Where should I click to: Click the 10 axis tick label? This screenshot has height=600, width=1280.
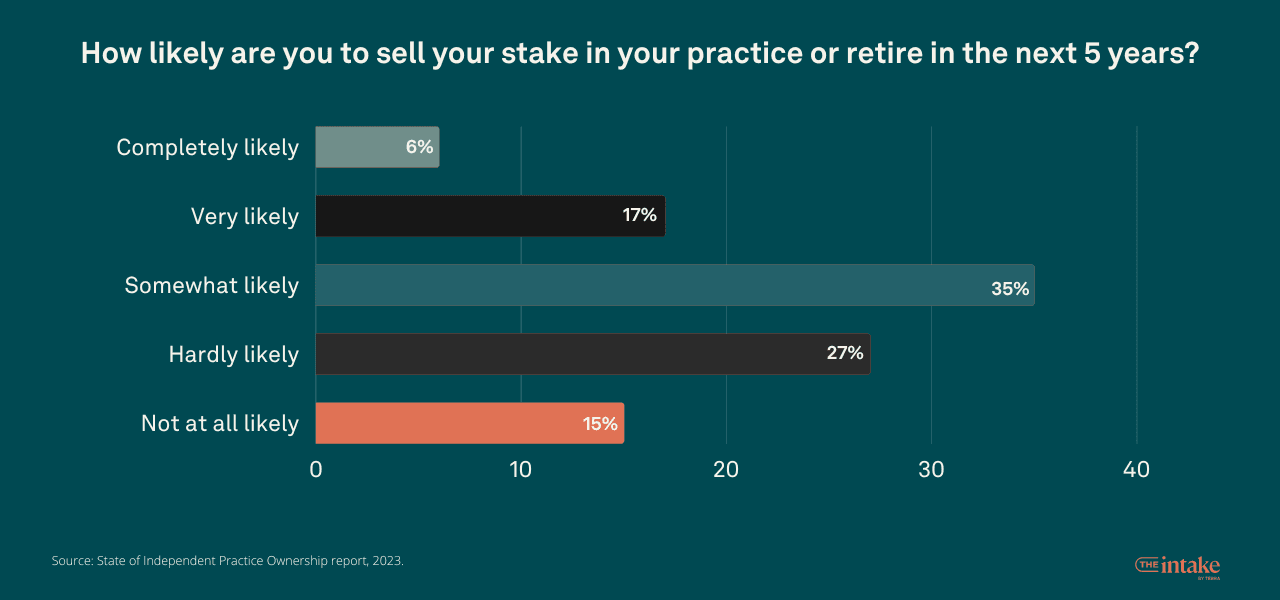point(521,469)
